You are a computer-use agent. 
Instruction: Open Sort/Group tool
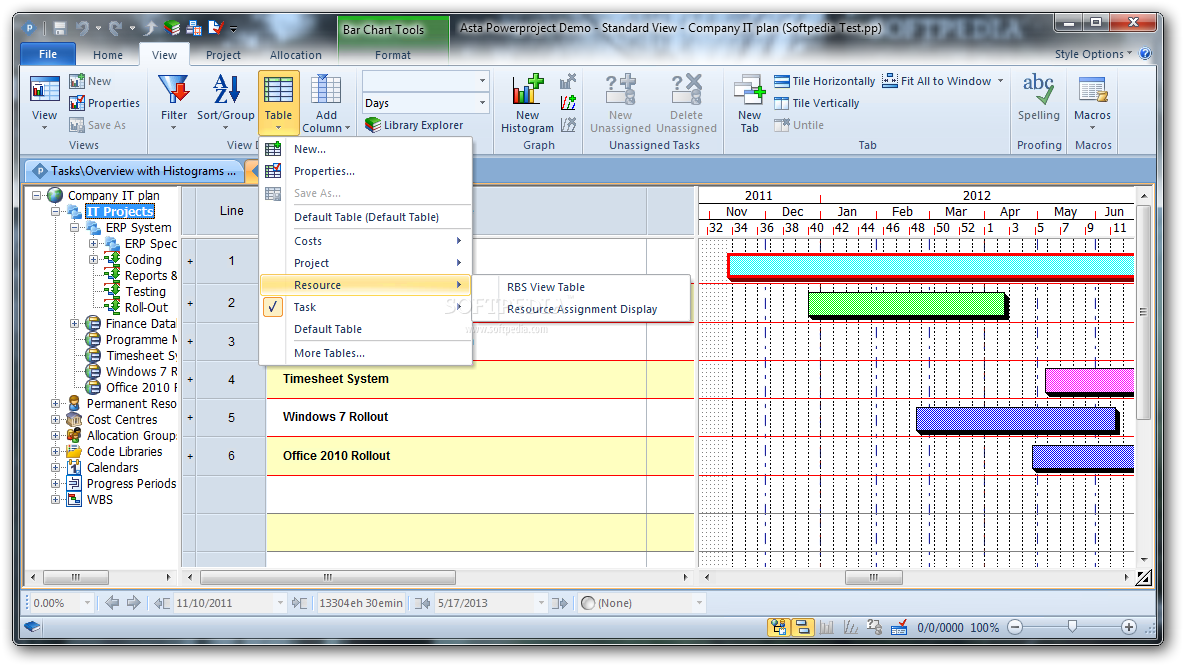[225, 102]
